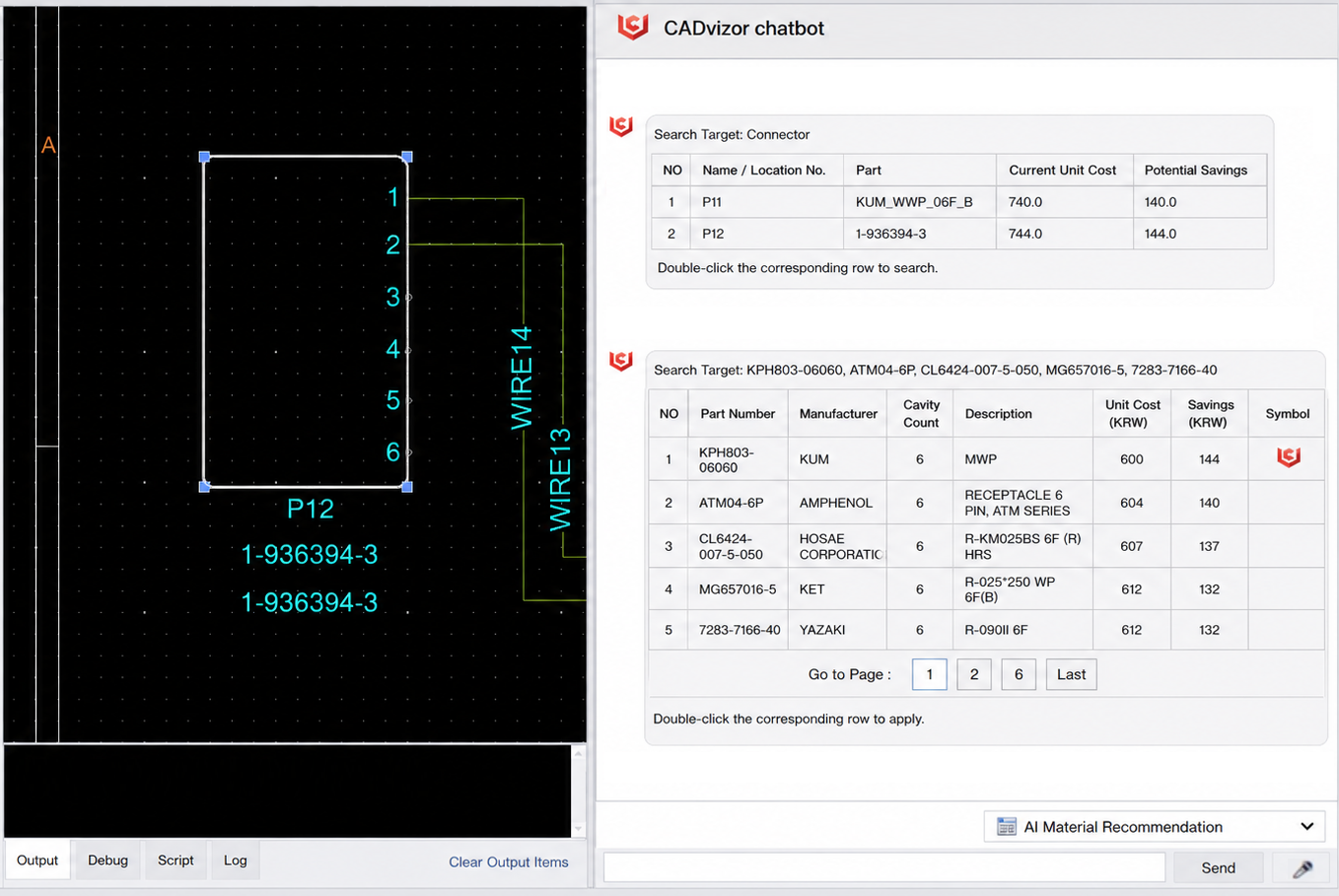Click the table icon in AI Material Recommendation
Viewport: 1339px width, 896px height.
pyautogui.click(x=1006, y=826)
